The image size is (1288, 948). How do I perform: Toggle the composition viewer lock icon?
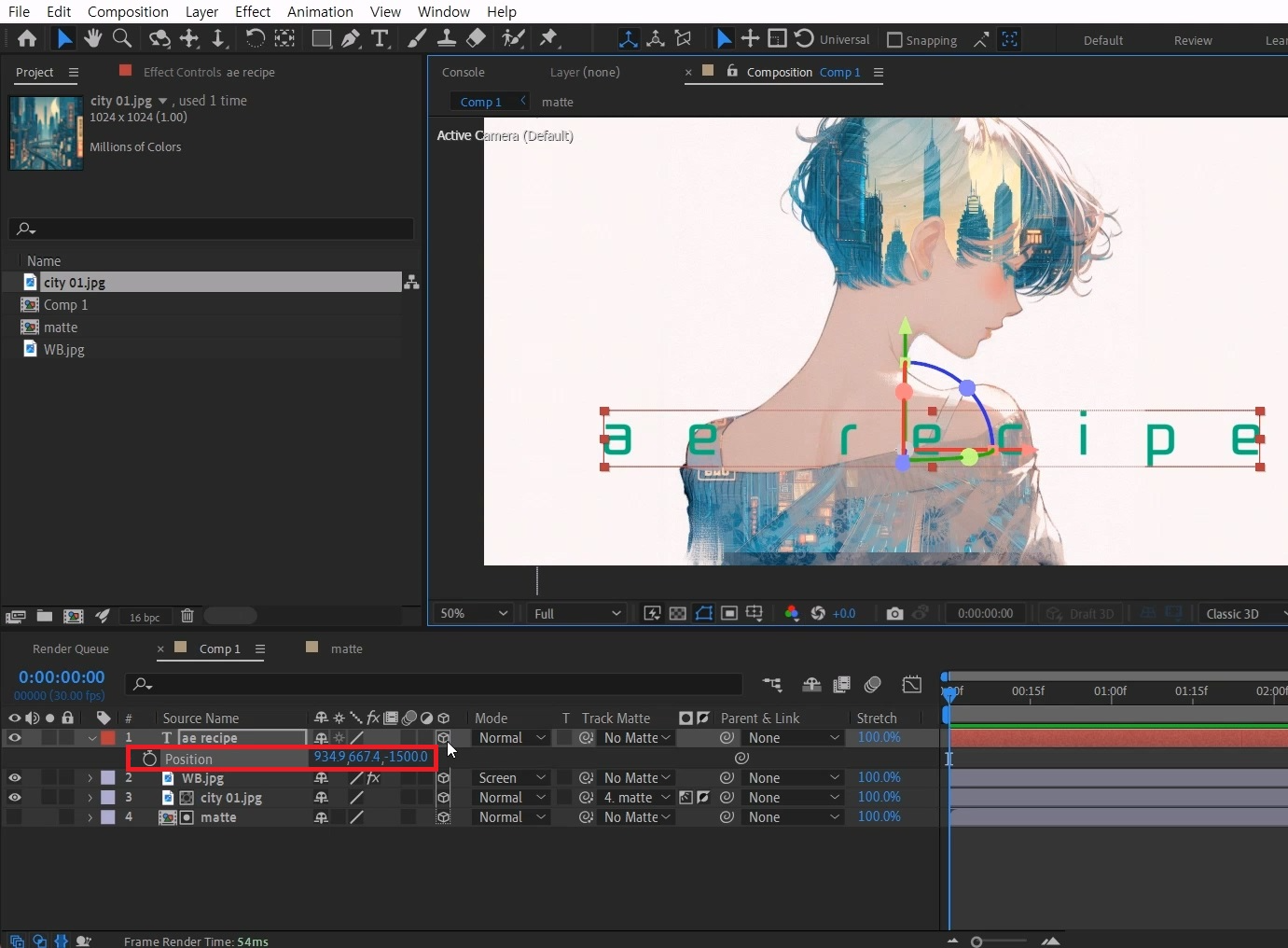[732, 71]
